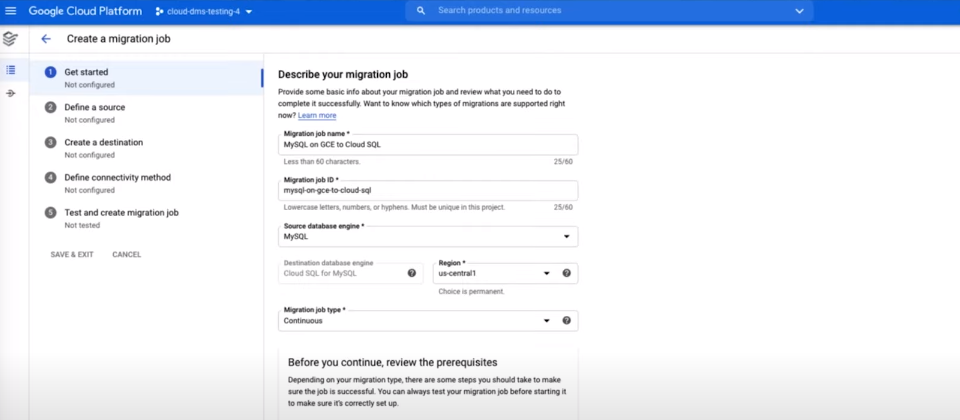960x420 pixels.
Task: Open the connection profiles arrow icon
Action: pos(10,93)
